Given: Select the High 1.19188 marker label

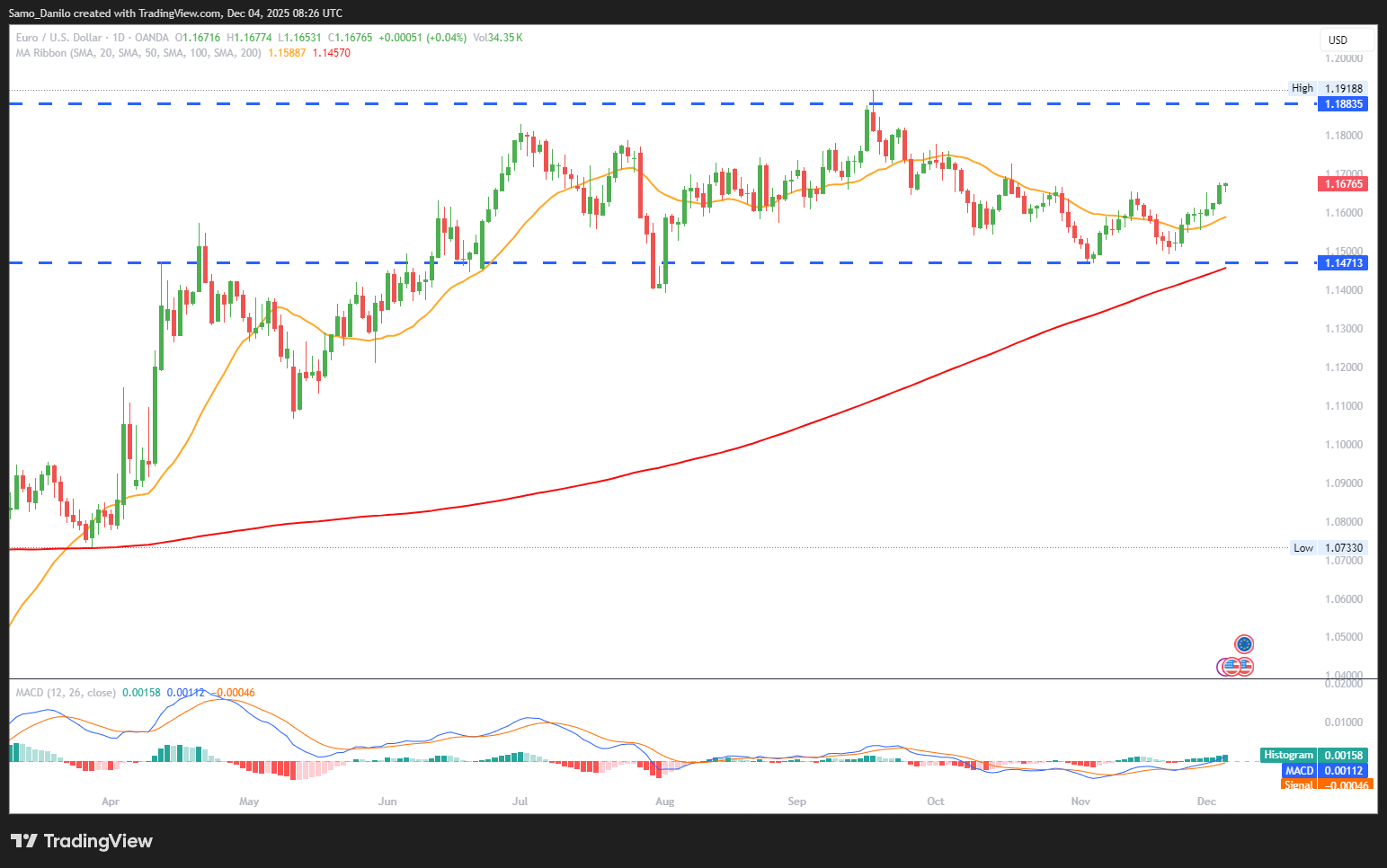Looking at the screenshot, I should tap(1328, 88).
